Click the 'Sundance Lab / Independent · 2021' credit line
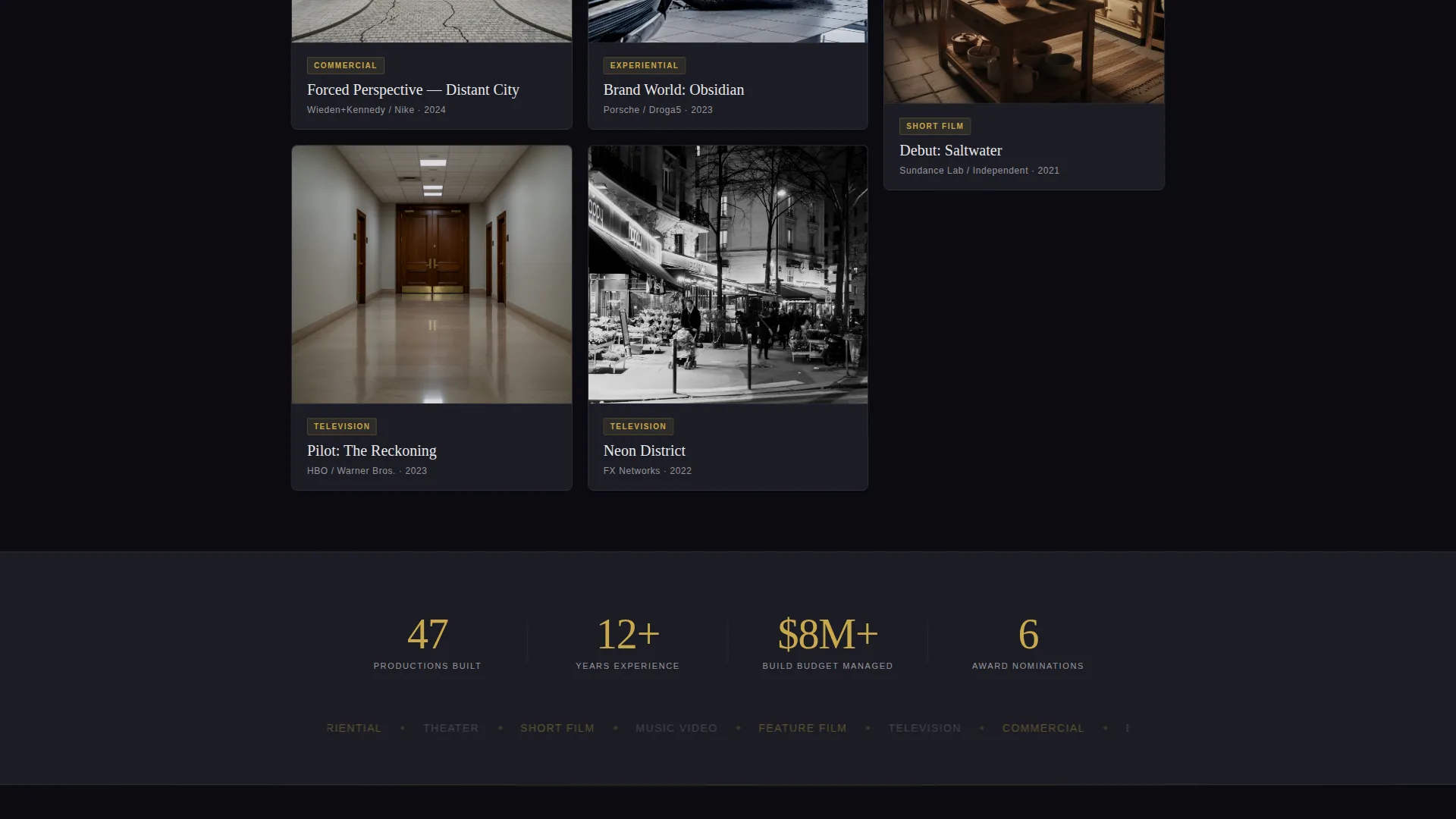Screen dimensions: 1456x819 979,171
